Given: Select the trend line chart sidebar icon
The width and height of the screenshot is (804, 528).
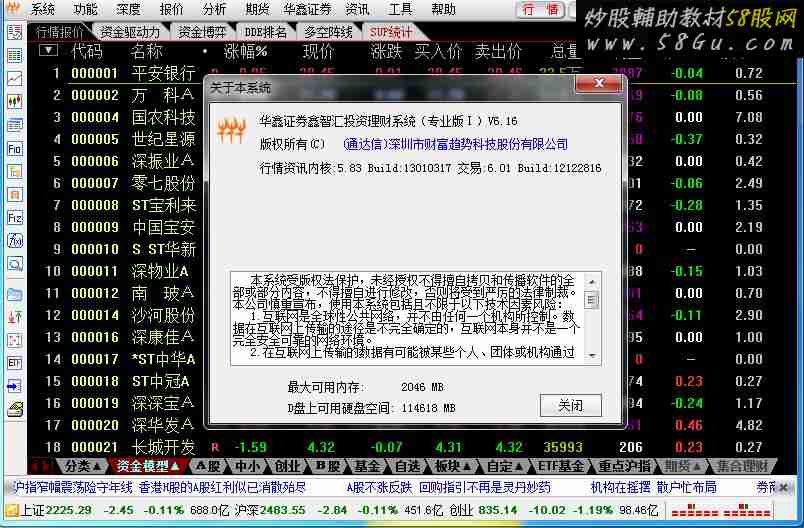Looking at the screenshot, I should (x=15, y=78).
